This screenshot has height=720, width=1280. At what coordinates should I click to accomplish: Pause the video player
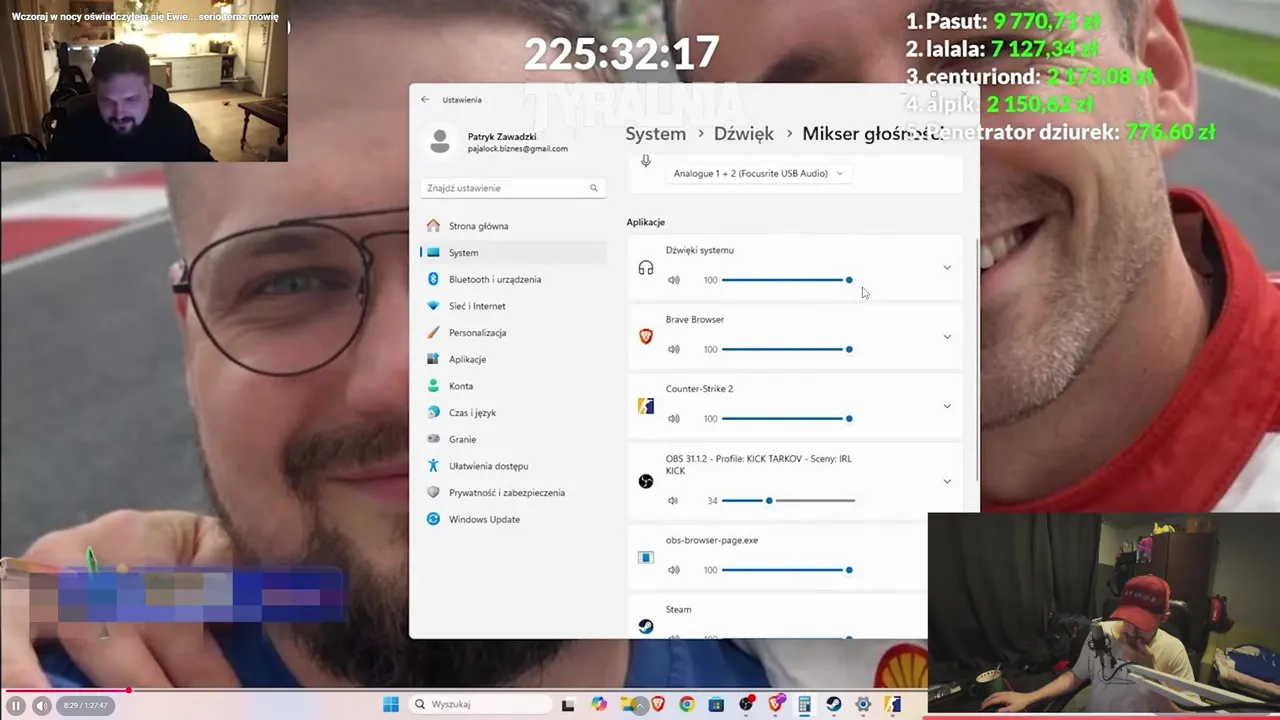16,706
